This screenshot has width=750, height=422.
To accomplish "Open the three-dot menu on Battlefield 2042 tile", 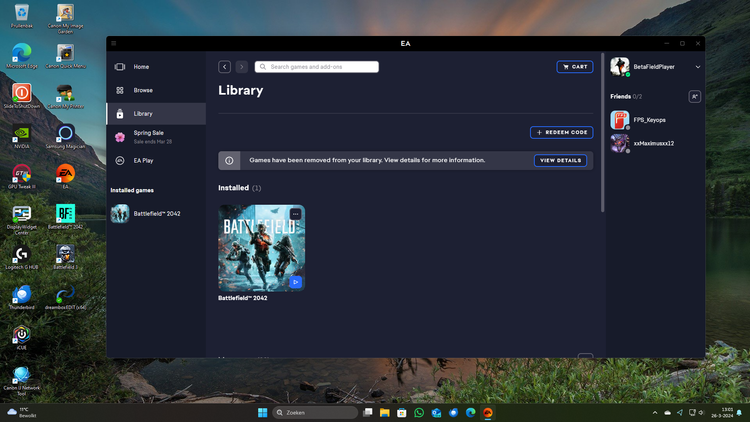I will pos(295,214).
